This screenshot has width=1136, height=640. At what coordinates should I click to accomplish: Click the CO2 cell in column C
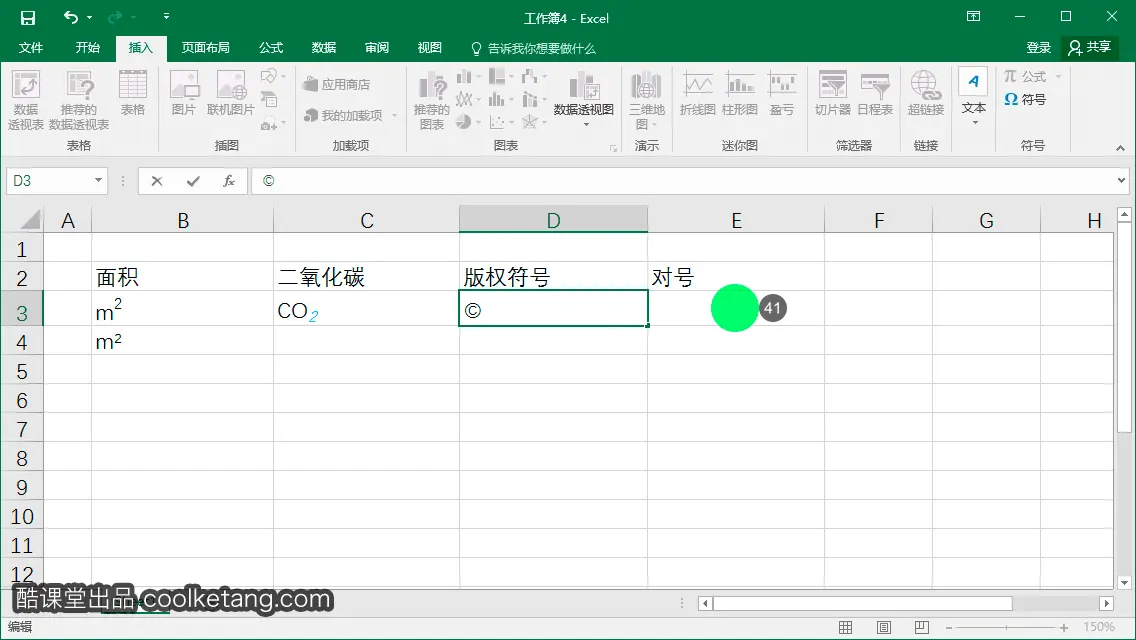pyautogui.click(x=366, y=309)
